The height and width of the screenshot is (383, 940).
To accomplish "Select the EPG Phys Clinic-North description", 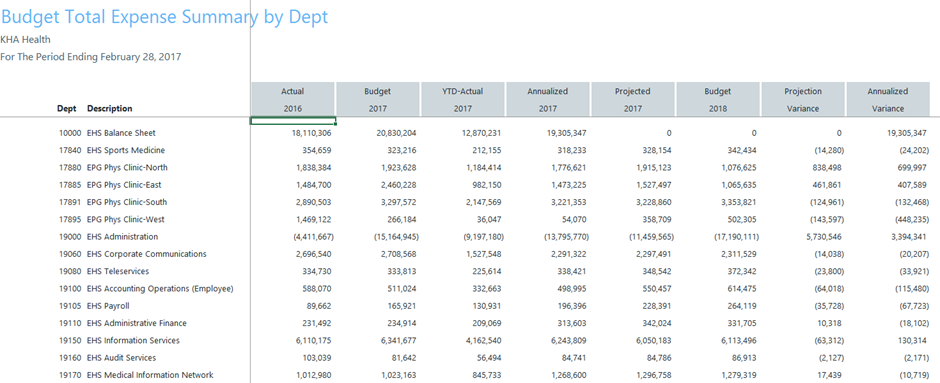I will (x=128, y=168).
